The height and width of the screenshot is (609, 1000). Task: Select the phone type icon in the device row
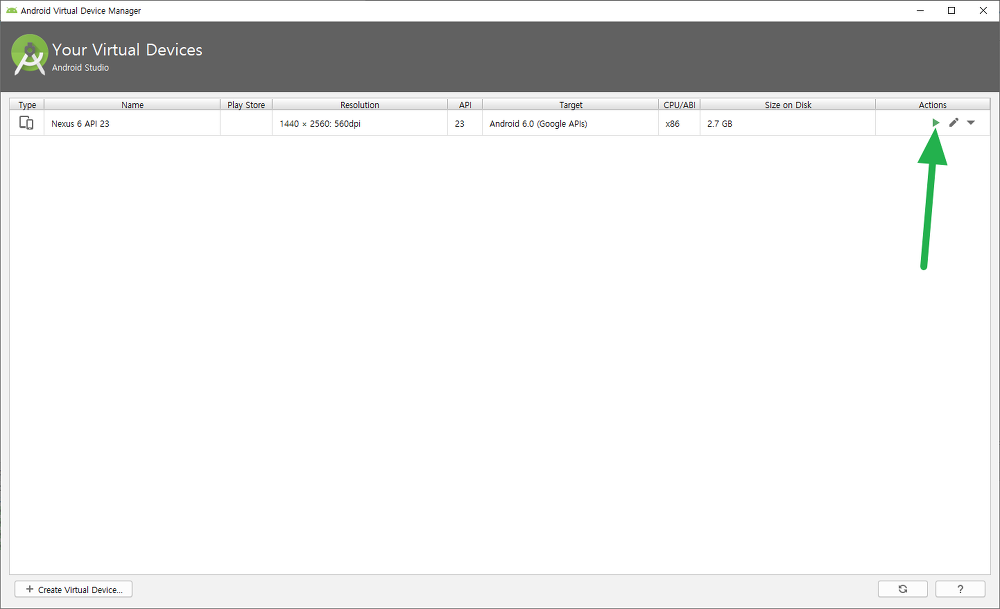(x=26, y=123)
